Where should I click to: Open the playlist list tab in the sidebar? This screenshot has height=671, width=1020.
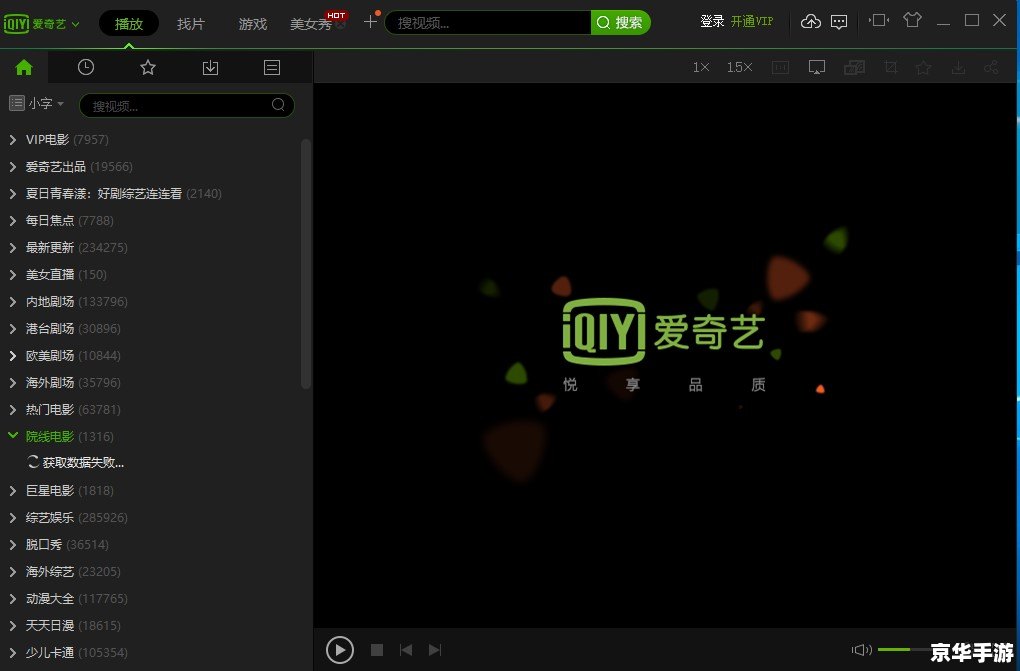(x=272, y=67)
